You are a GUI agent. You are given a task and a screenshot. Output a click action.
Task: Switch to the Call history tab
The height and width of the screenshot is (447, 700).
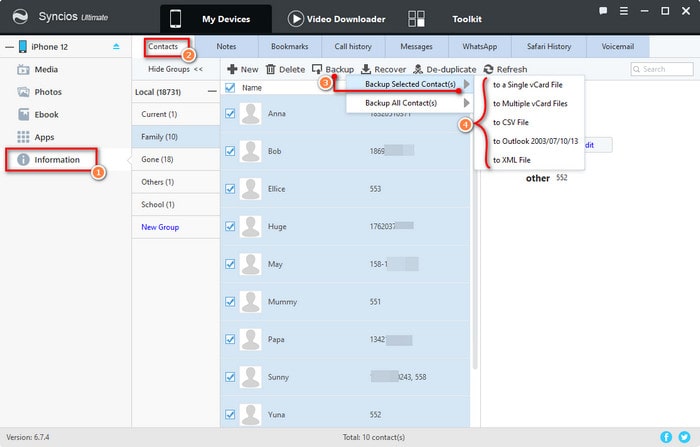click(x=353, y=46)
